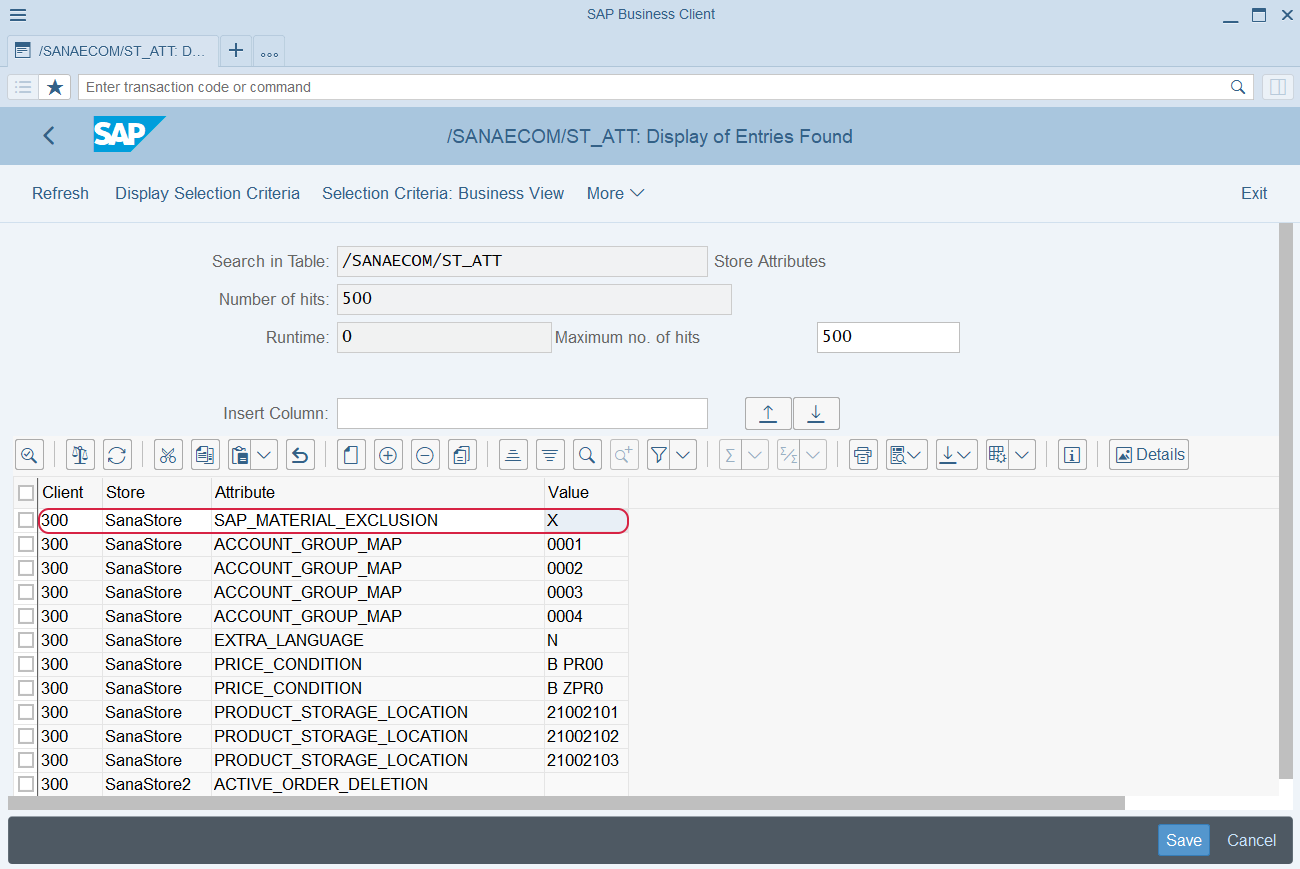
Task: Click the transaction code command input field
Action: (x=665, y=87)
